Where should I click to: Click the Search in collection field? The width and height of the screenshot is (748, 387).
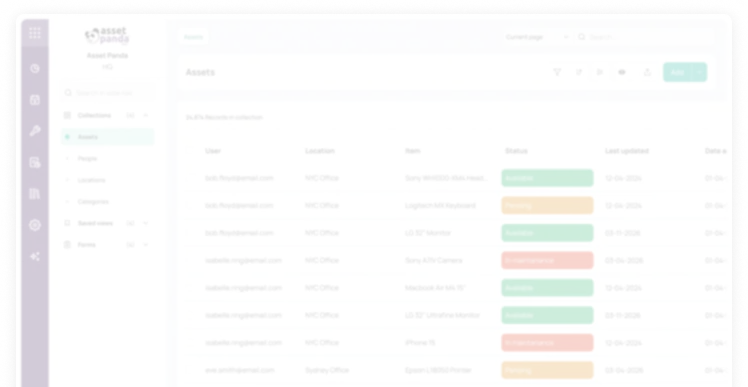(107, 93)
